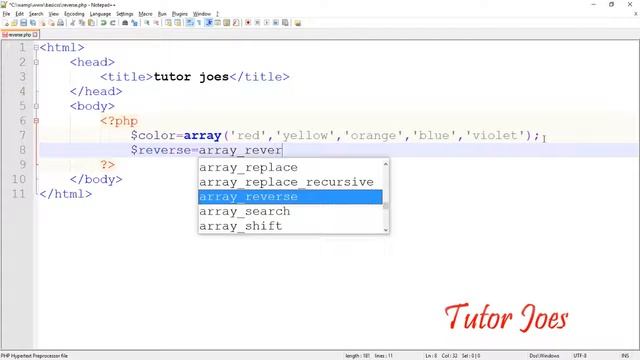Click the INS mode status bar entry
The height and width of the screenshot is (360, 640).
(x=625, y=356)
